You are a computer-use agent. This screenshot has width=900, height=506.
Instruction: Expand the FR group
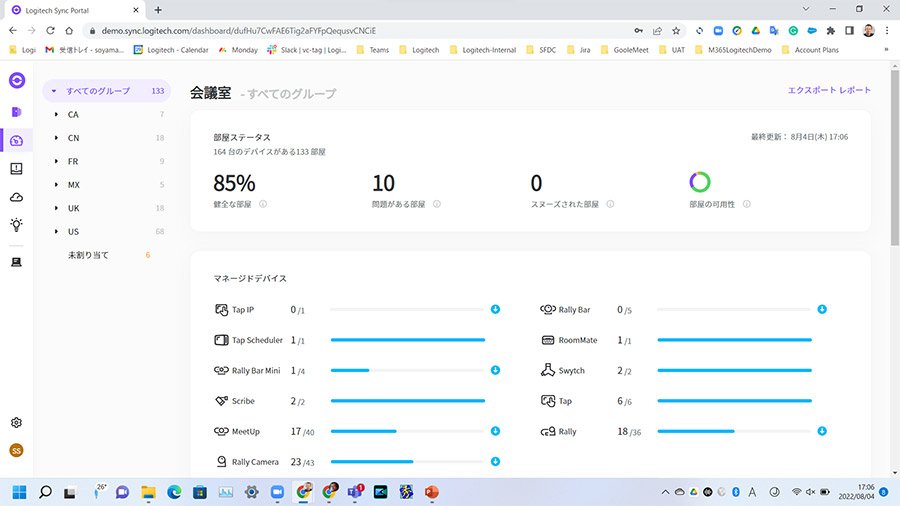point(56,161)
